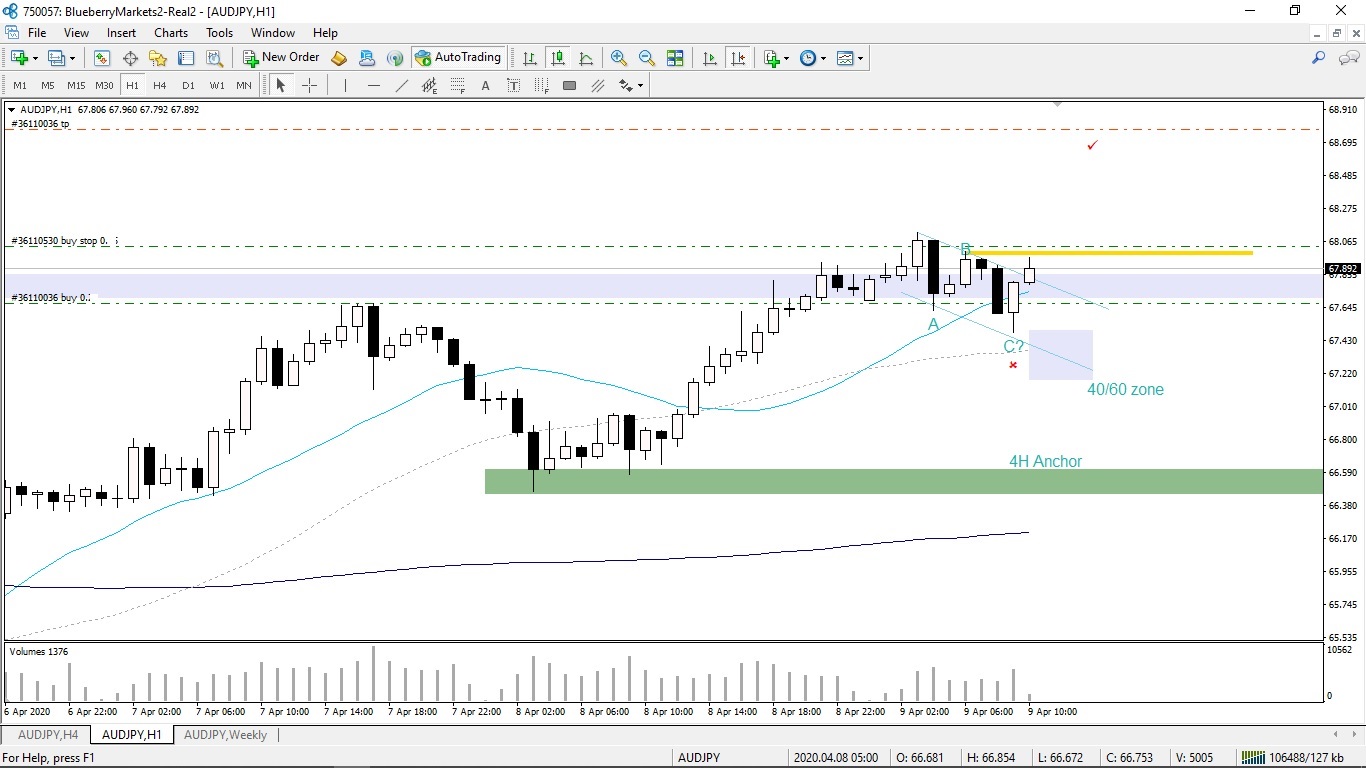The height and width of the screenshot is (768, 1366).
Task: Open the MetaEditor book icon
Action: tap(339, 58)
